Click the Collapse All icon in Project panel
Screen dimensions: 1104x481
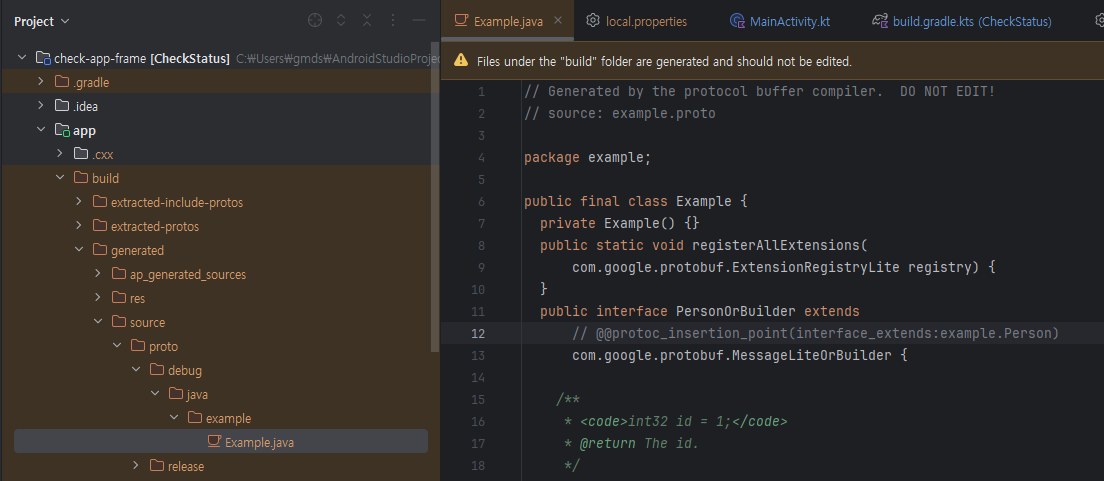pyautogui.click(x=367, y=20)
